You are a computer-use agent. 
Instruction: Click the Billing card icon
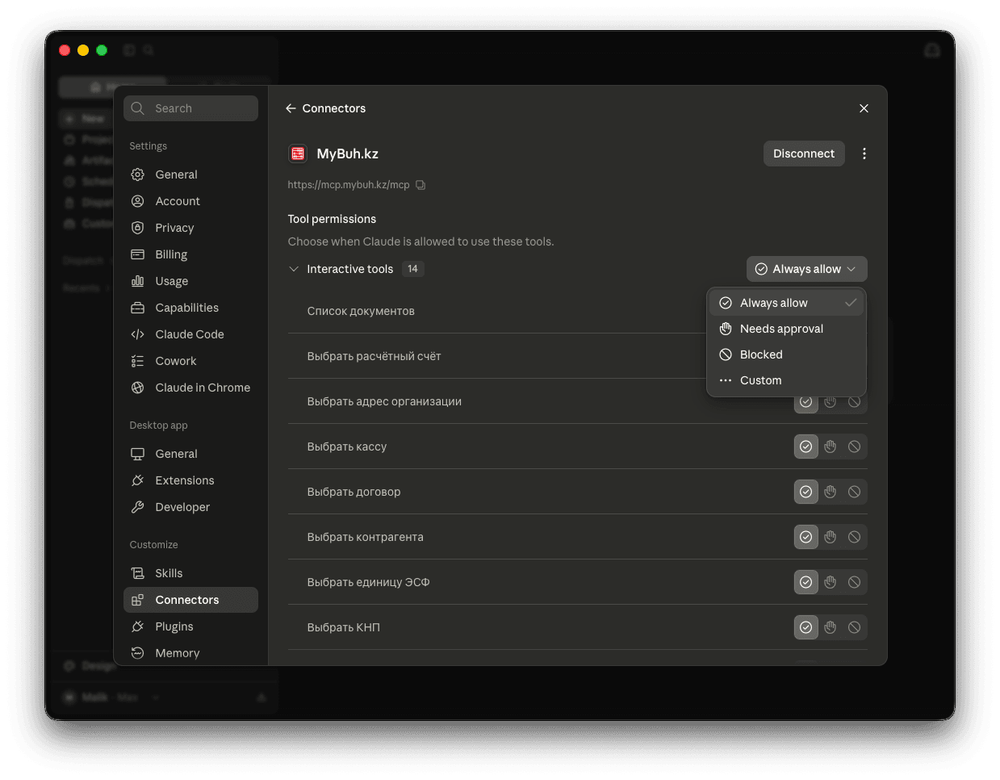click(138, 254)
